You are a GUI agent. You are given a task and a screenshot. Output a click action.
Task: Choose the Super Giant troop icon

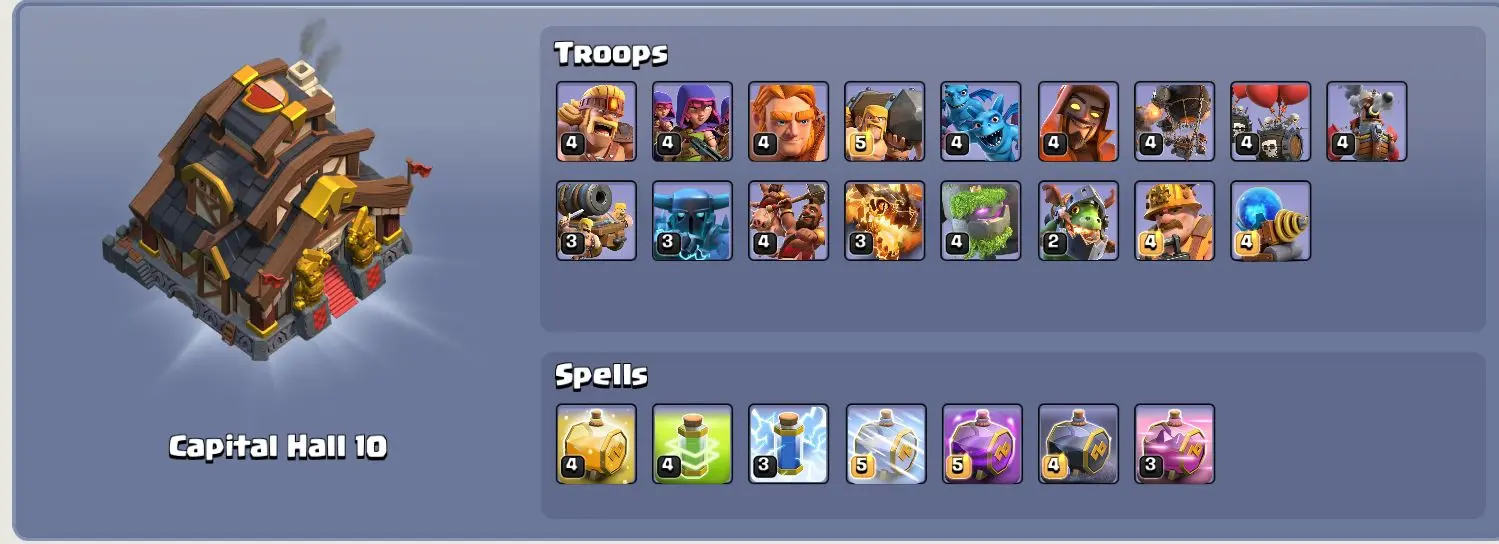click(788, 122)
